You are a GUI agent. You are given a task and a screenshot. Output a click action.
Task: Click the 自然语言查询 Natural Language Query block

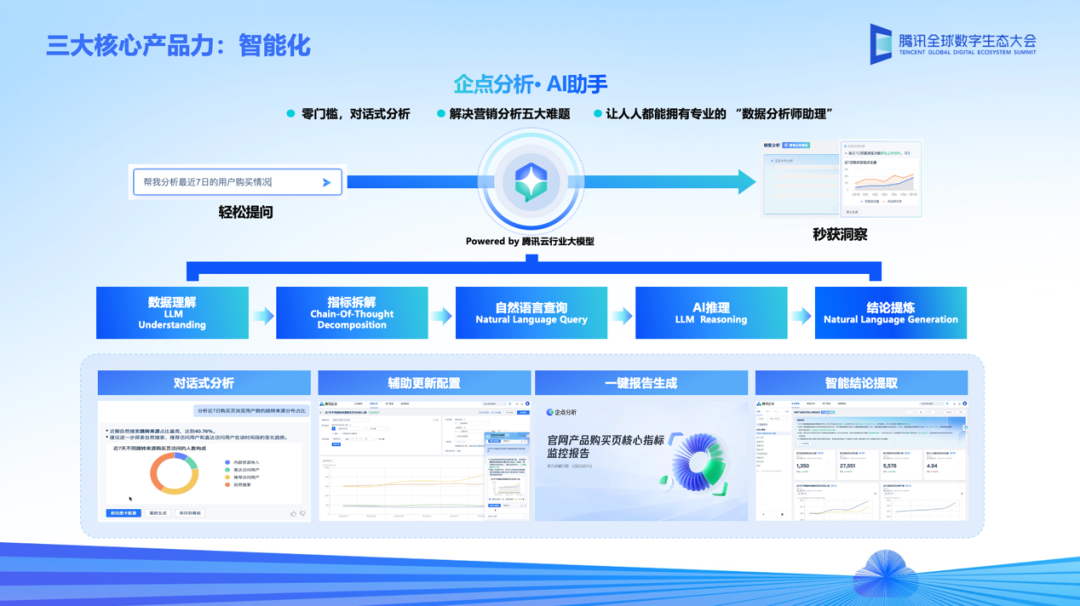(532, 313)
